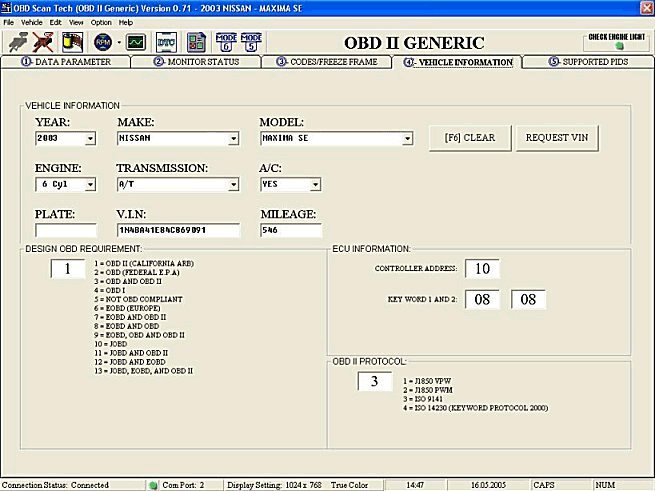Click the DTC trouble codes icon
Screen dimensions: 655x491
click(x=166, y=42)
